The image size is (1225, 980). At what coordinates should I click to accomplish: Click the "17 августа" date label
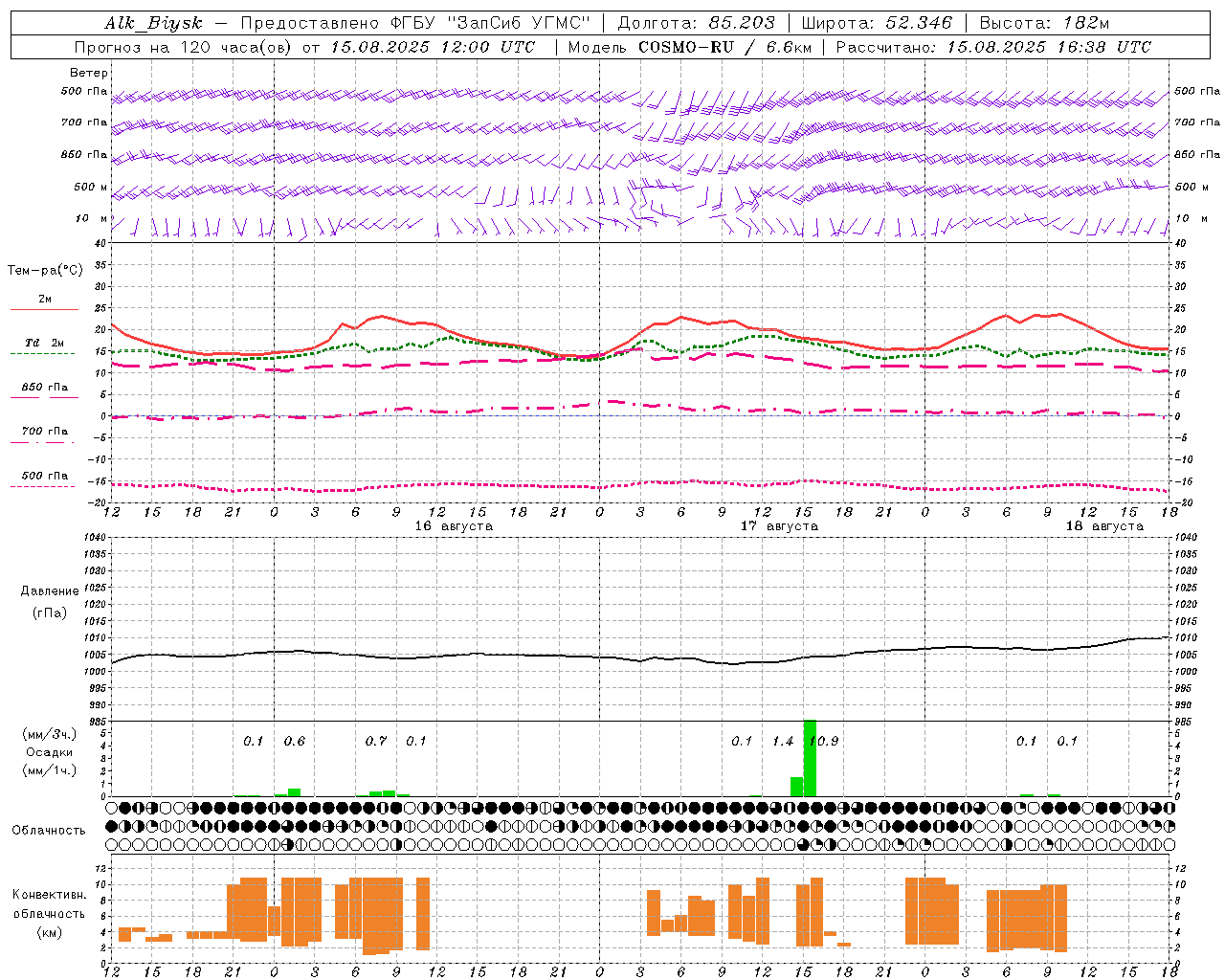(779, 526)
